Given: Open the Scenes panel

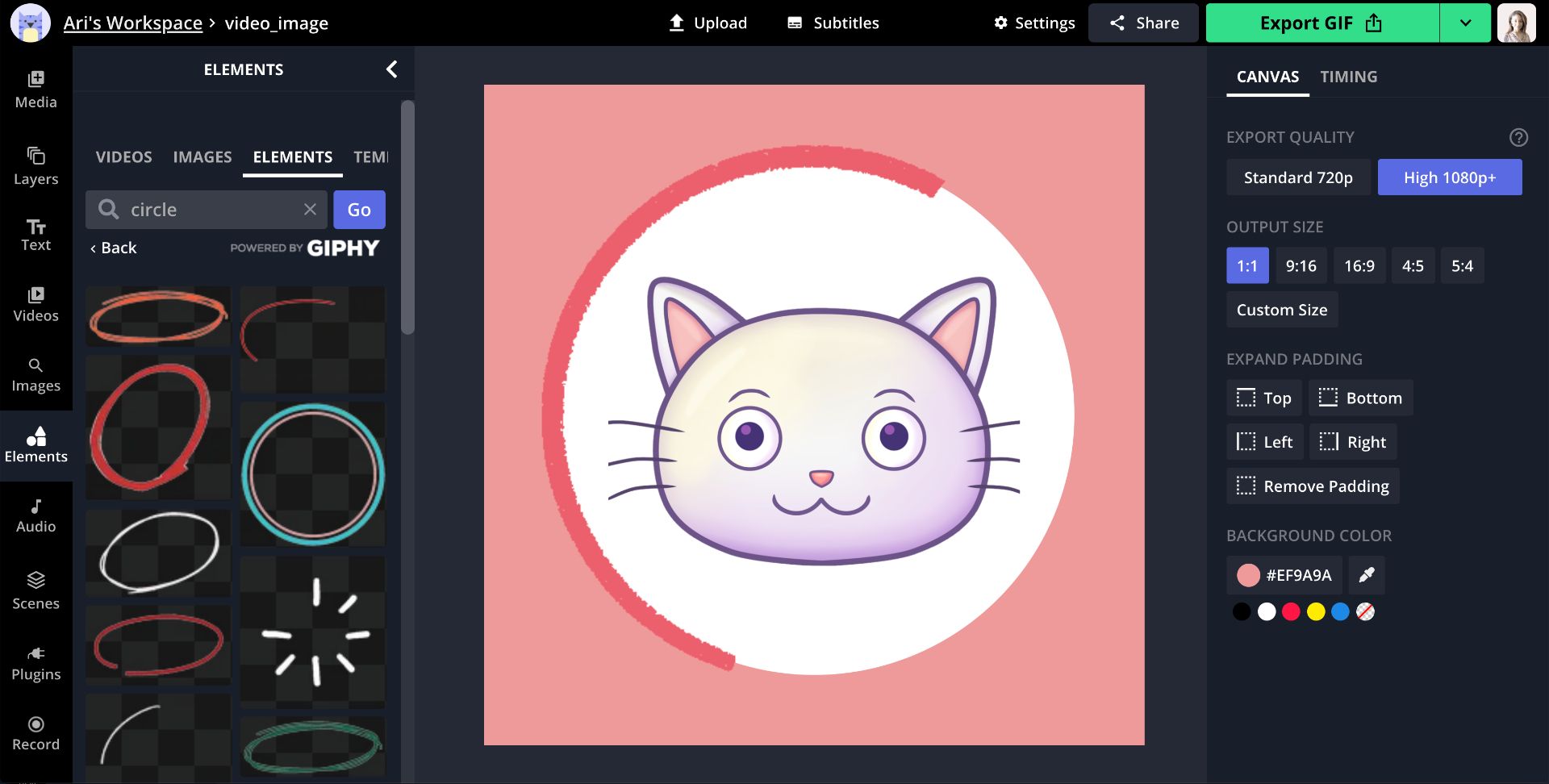Looking at the screenshot, I should [35, 590].
